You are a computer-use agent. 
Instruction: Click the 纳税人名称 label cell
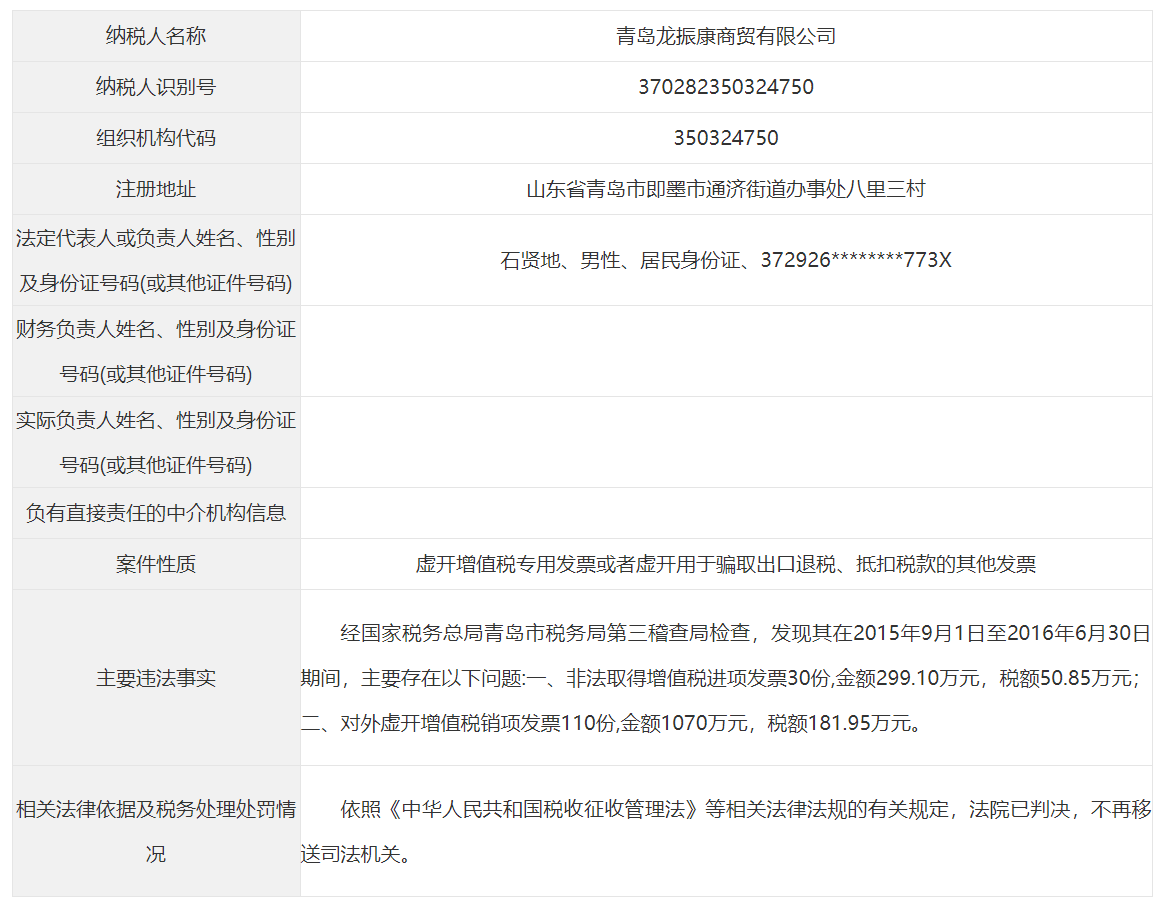[x=156, y=37]
